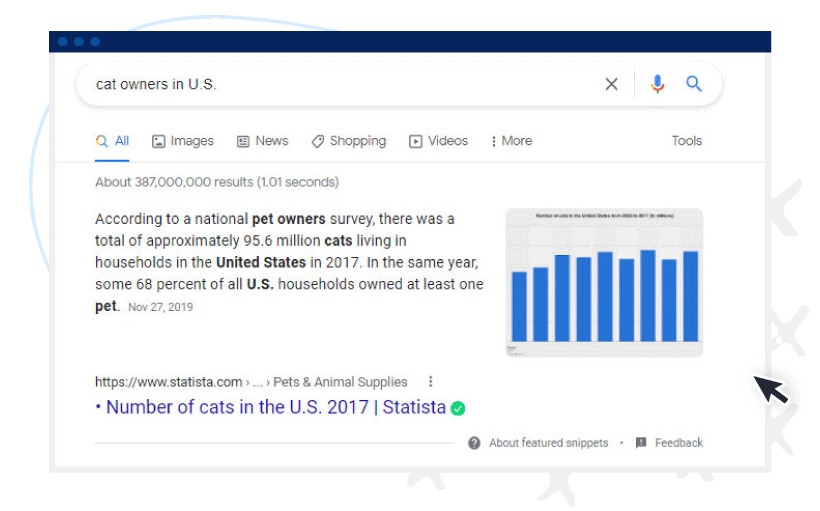Click the statista.com breadcrumb URL
Viewport: 820px width, 511px height.
click(x=169, y=381)
